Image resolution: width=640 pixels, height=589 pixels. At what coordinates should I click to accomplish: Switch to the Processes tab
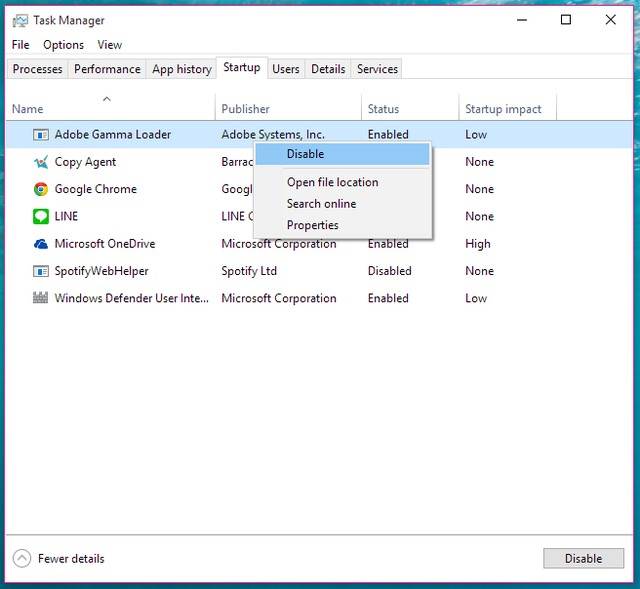(38, 69)
